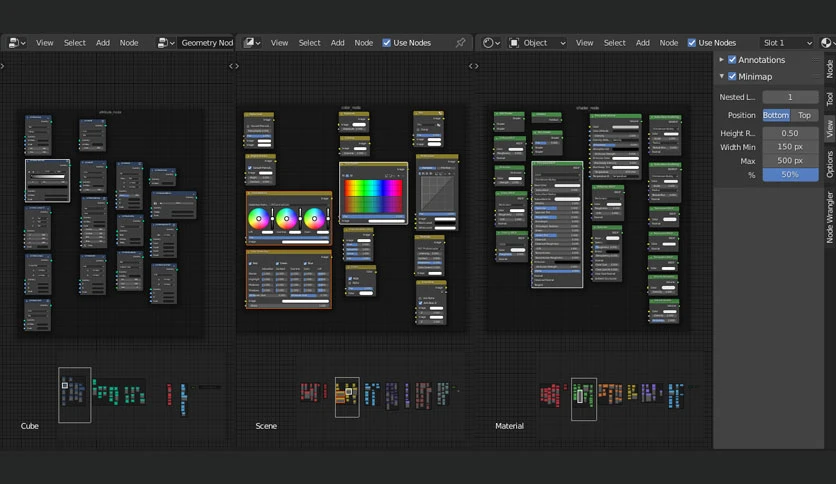
Task: Open Add menu in the compositor header
Action: pos(337,43)
